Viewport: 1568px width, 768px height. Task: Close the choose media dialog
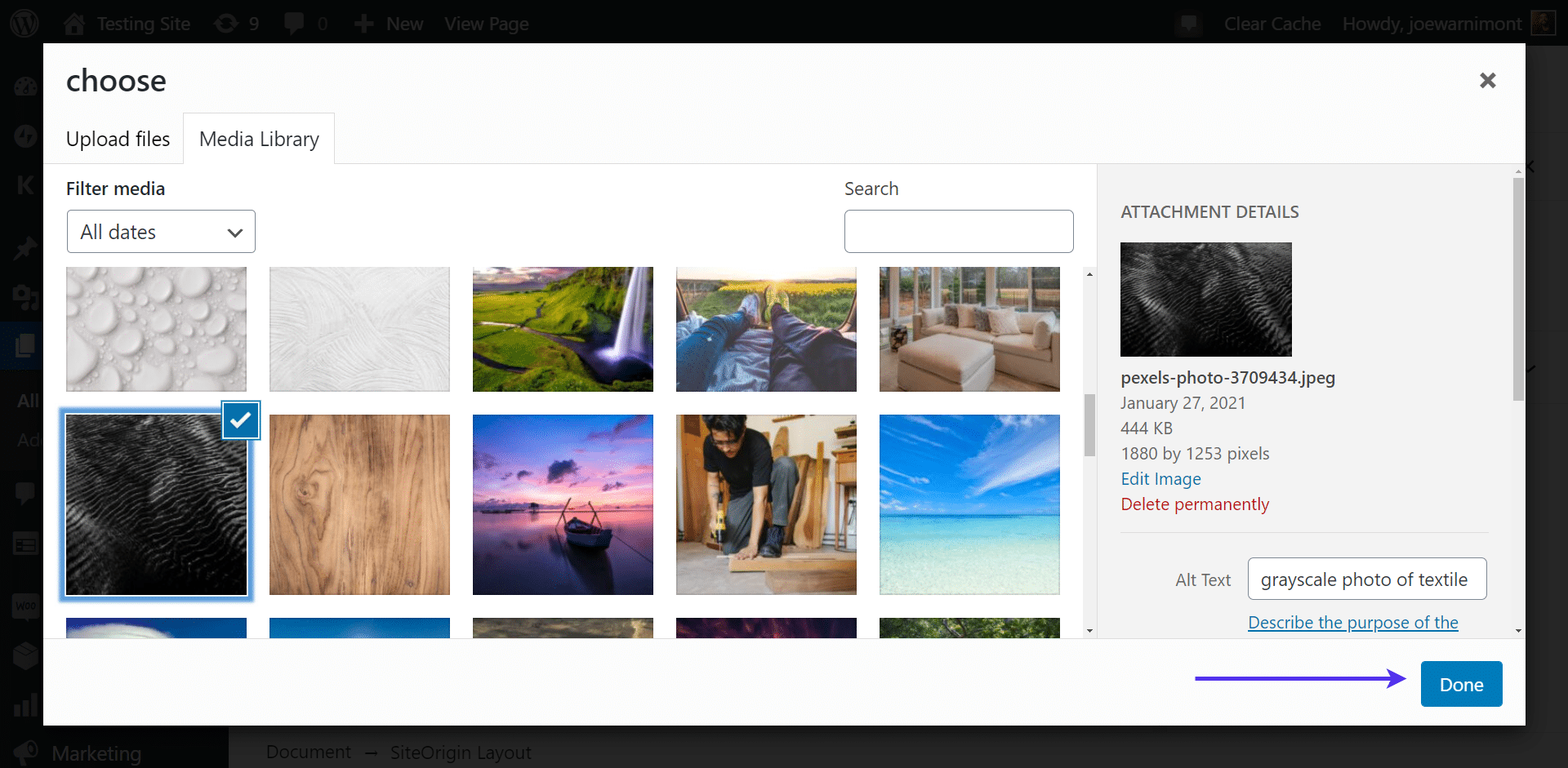[x=1487, y=80]
